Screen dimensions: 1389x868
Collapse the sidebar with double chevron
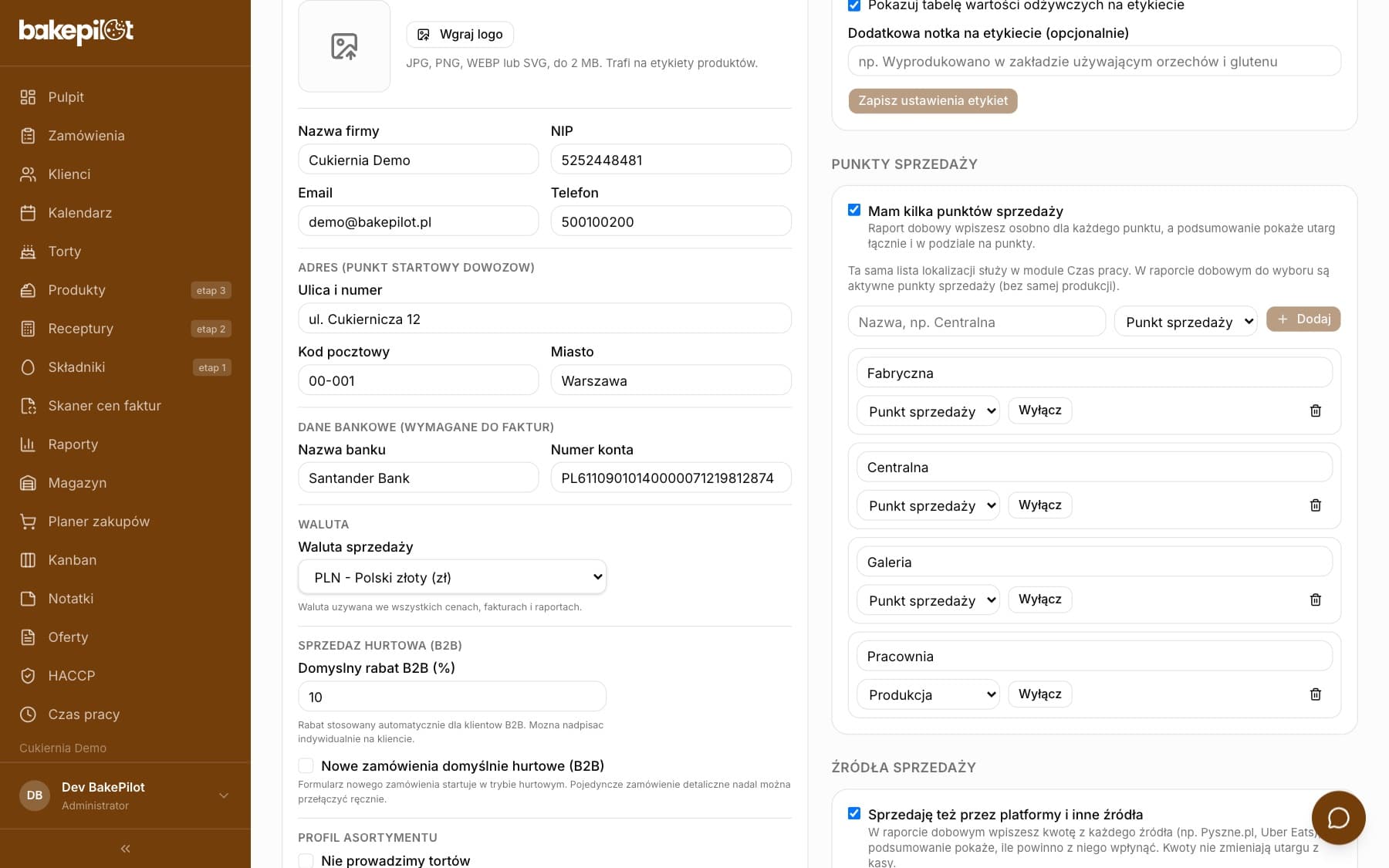point(125,849)
